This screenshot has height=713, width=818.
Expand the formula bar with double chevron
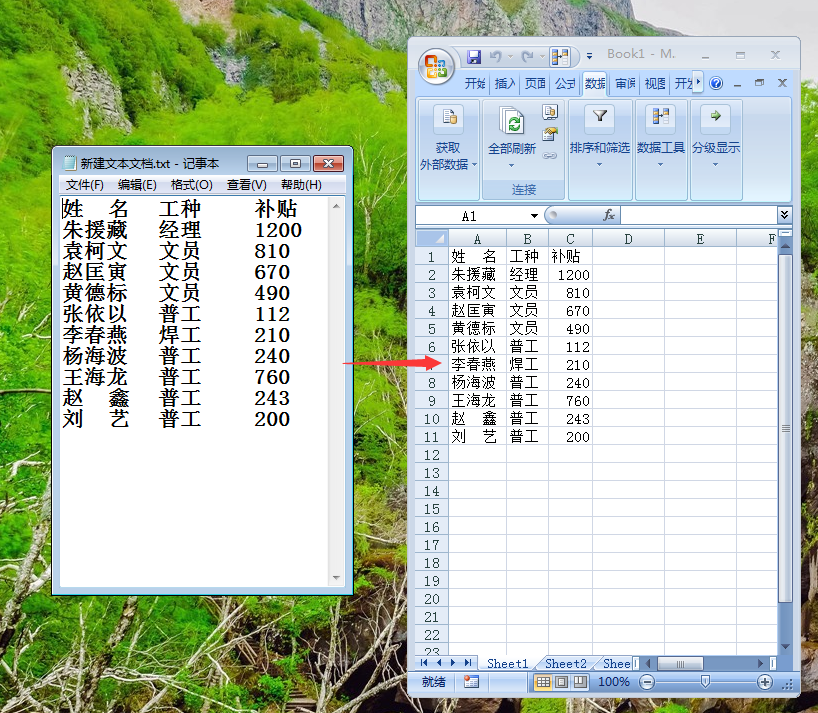[784, 215]
